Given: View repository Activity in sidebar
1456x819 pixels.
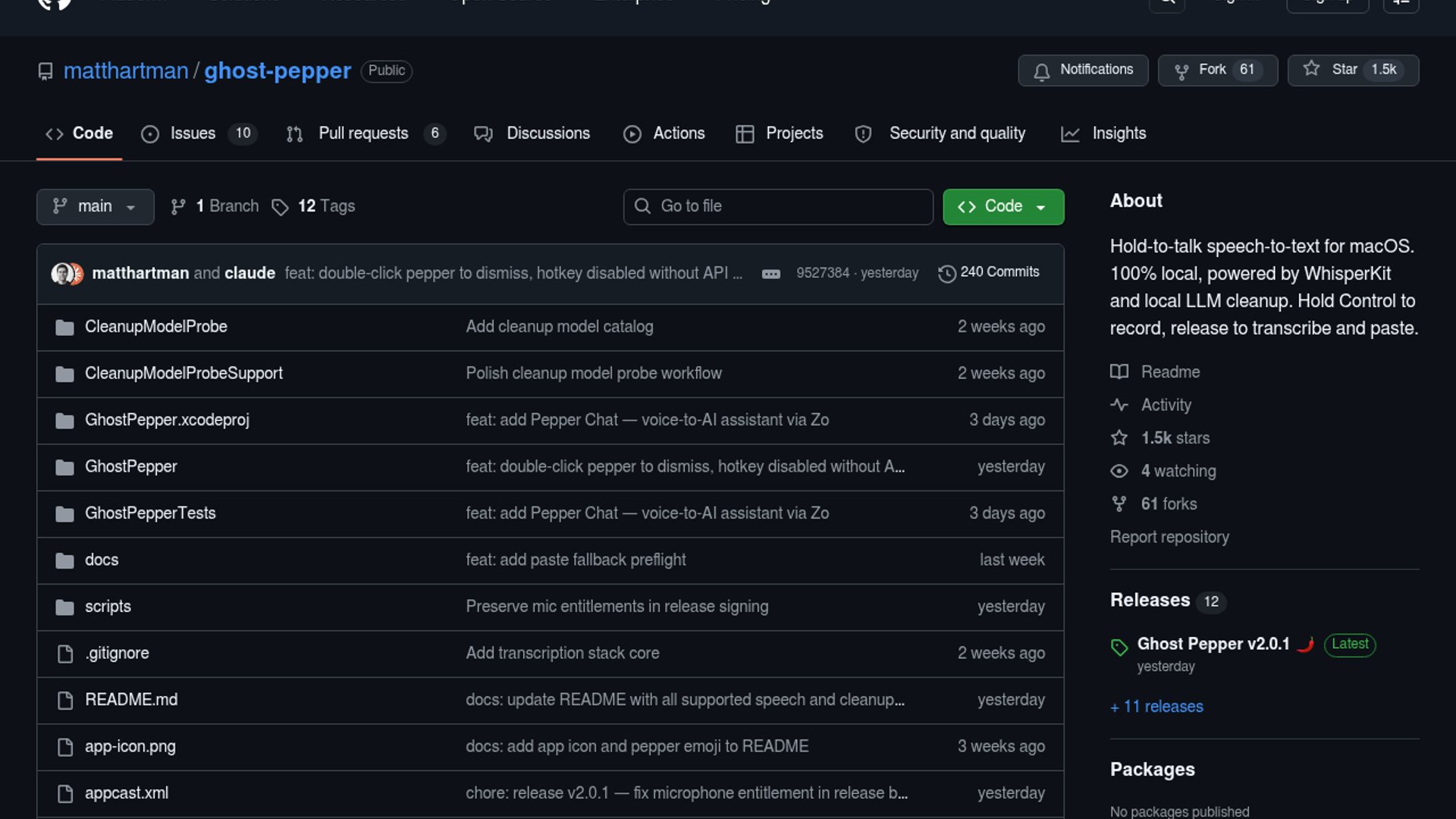Looking at the screenshot, I should pos(1166,405).
